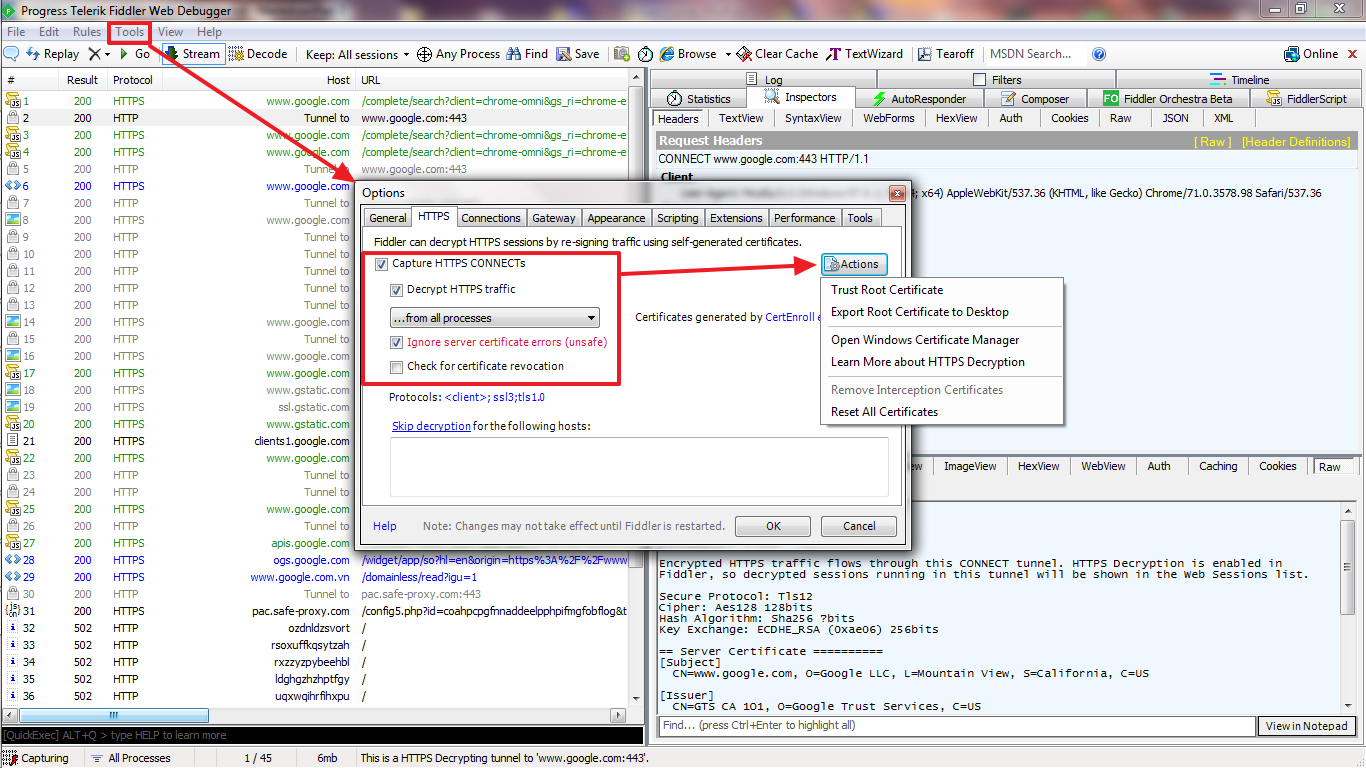
Task: Open the Filters tab
Action: (x=998, y=80)
